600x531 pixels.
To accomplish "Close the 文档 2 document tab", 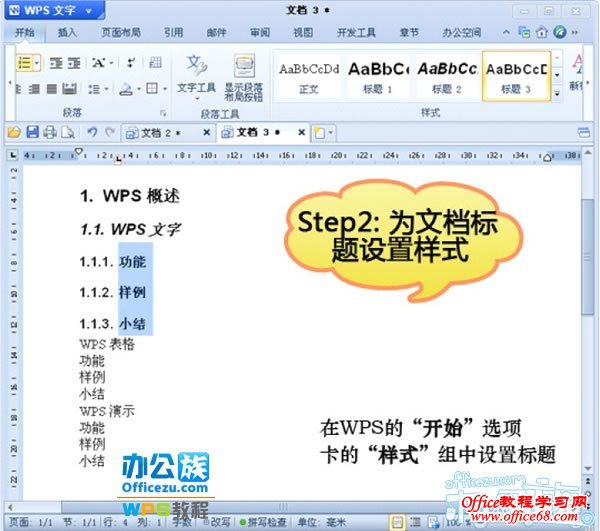I will click(207, 132).
